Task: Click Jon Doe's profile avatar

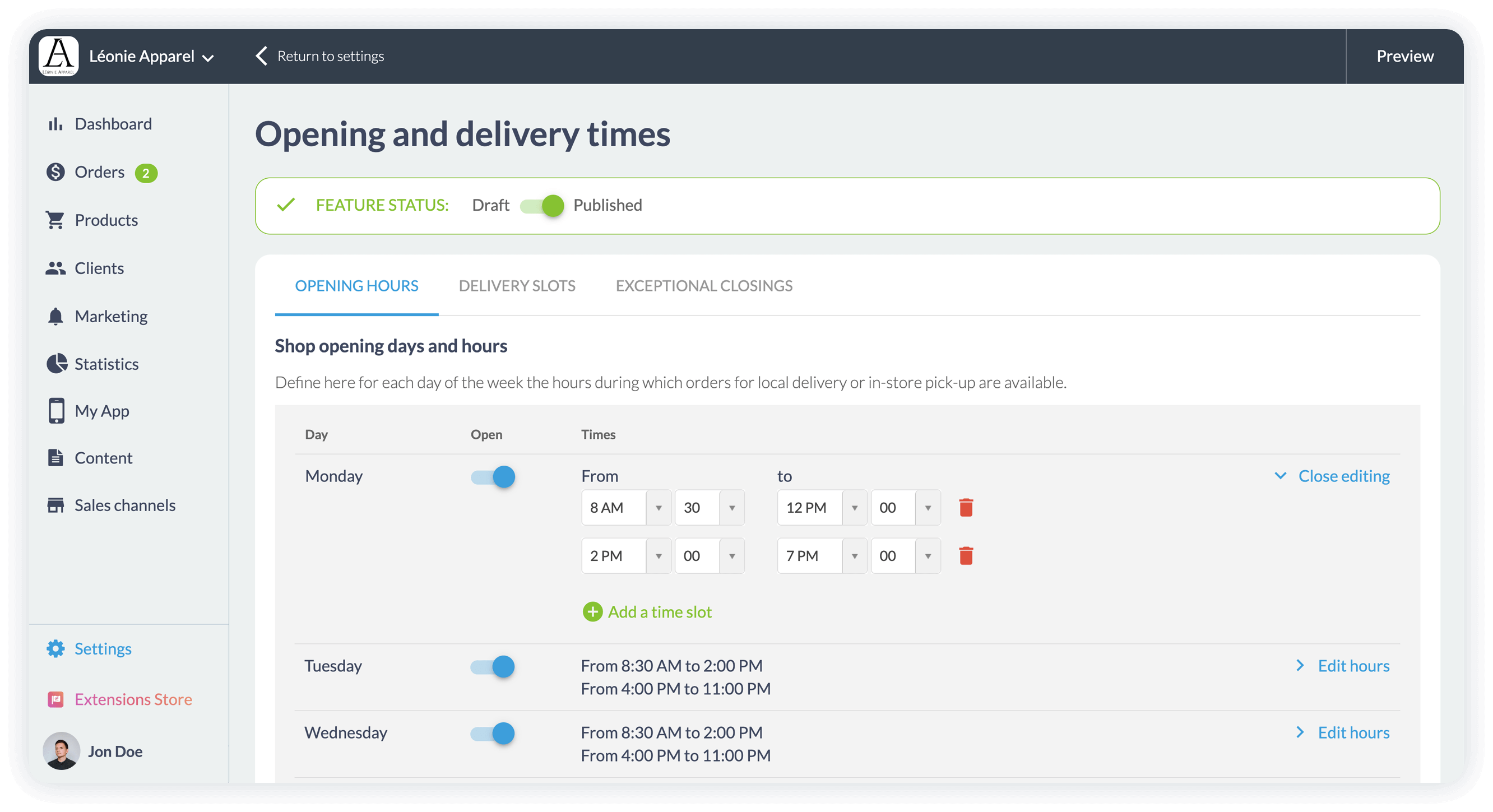Action: (x=61, y=750)
